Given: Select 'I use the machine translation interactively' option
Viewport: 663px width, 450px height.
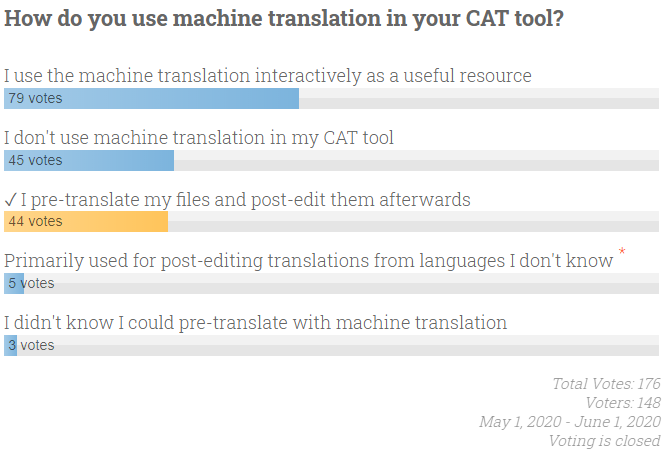Looking at the screenshot, I should pyautogui.click(x=268, y=76).
